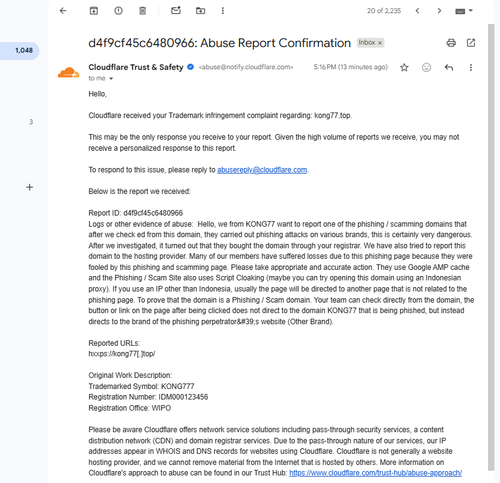This screenshot has width=500, height=483.
Task: Reply to Cloudflare Trust & Safety
Action: tap(449, 67)
